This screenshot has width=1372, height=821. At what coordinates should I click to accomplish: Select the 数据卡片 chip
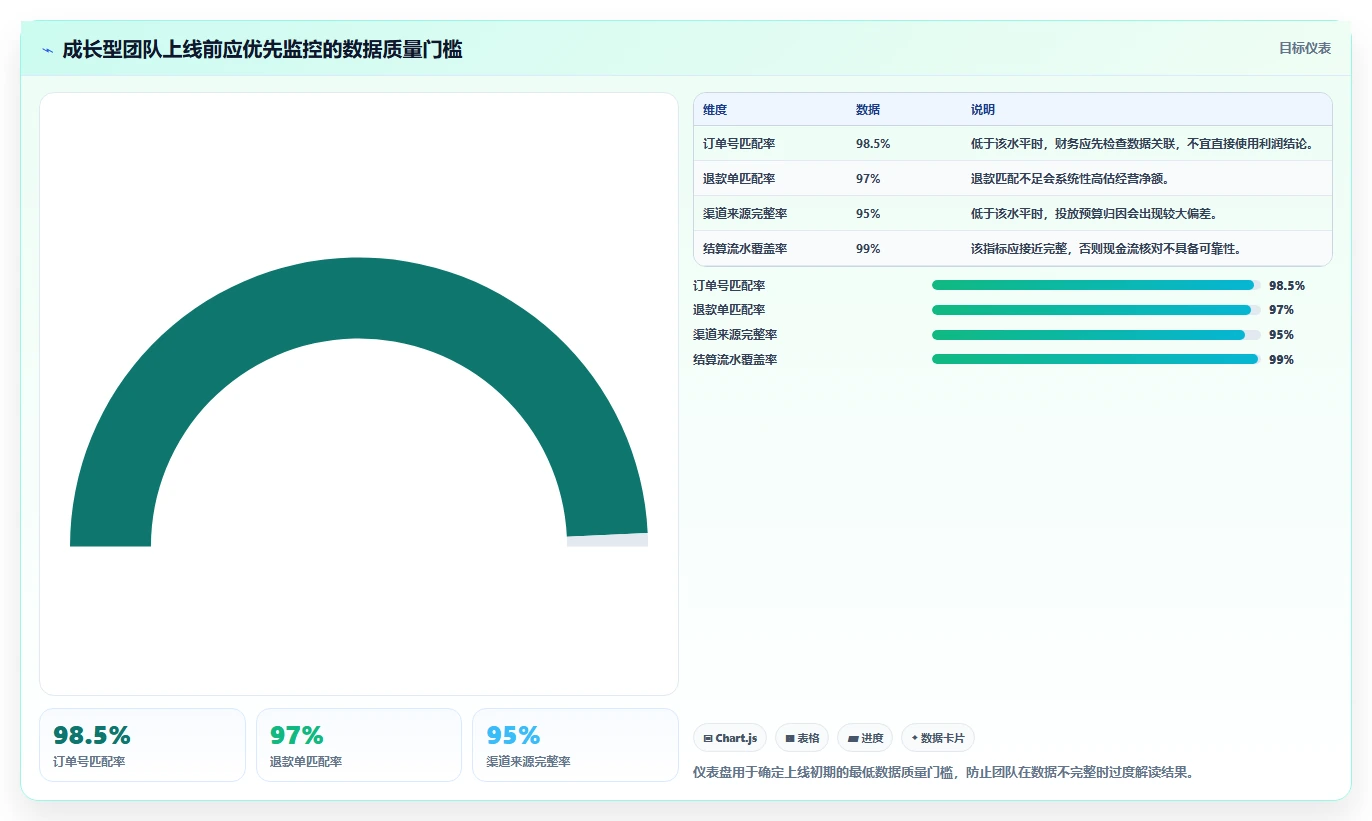coord(938,738)
